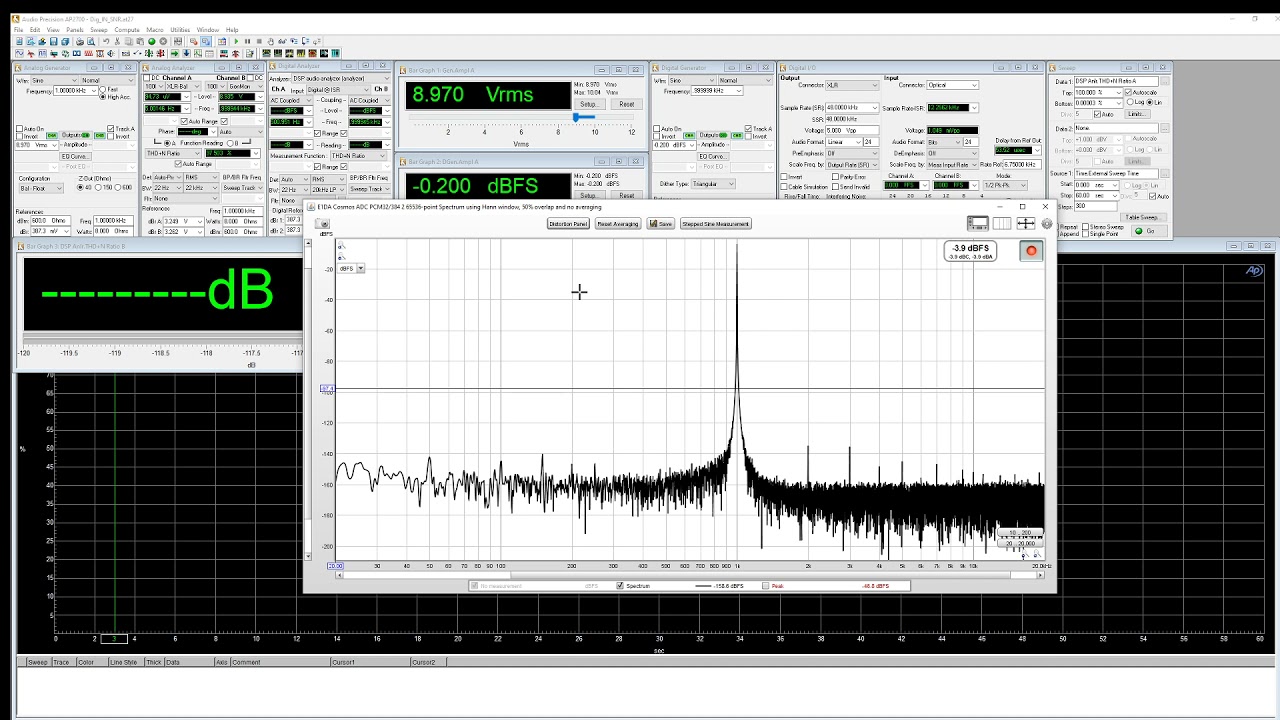This screenshot has height=720, width=1280.
Task: Click the green right-arrow toolbar icon
Action: [175, 53]
